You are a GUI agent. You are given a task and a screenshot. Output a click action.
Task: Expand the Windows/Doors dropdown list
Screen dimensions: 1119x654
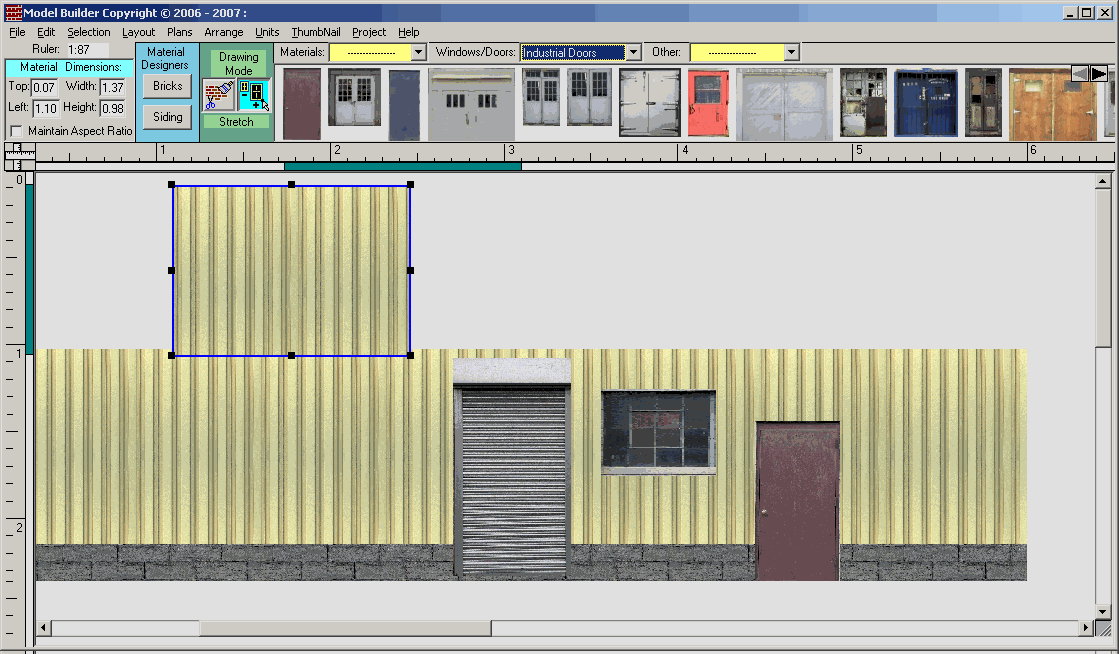633,52
